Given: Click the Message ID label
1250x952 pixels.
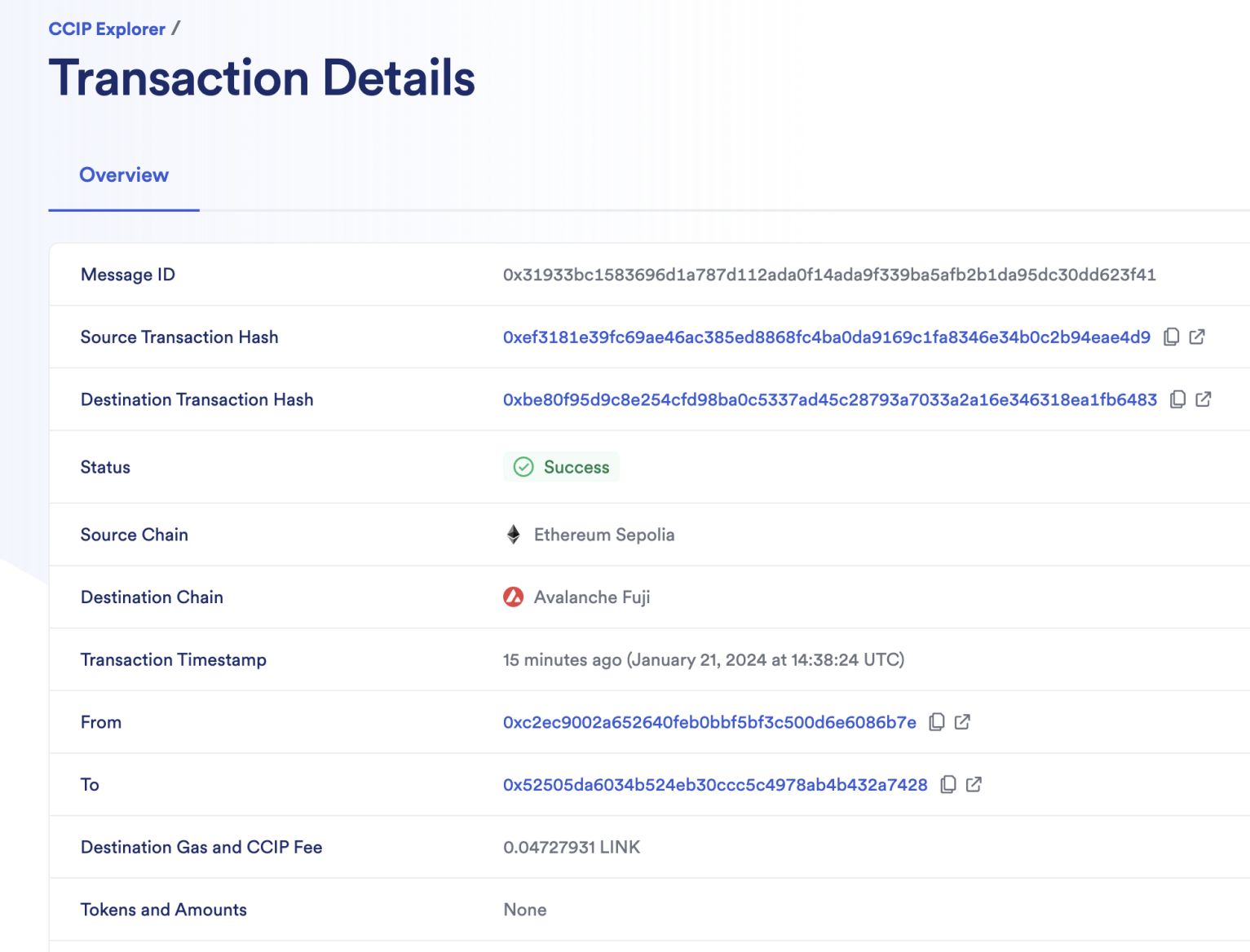Looking at the screenshot, I should click(128, 275).
